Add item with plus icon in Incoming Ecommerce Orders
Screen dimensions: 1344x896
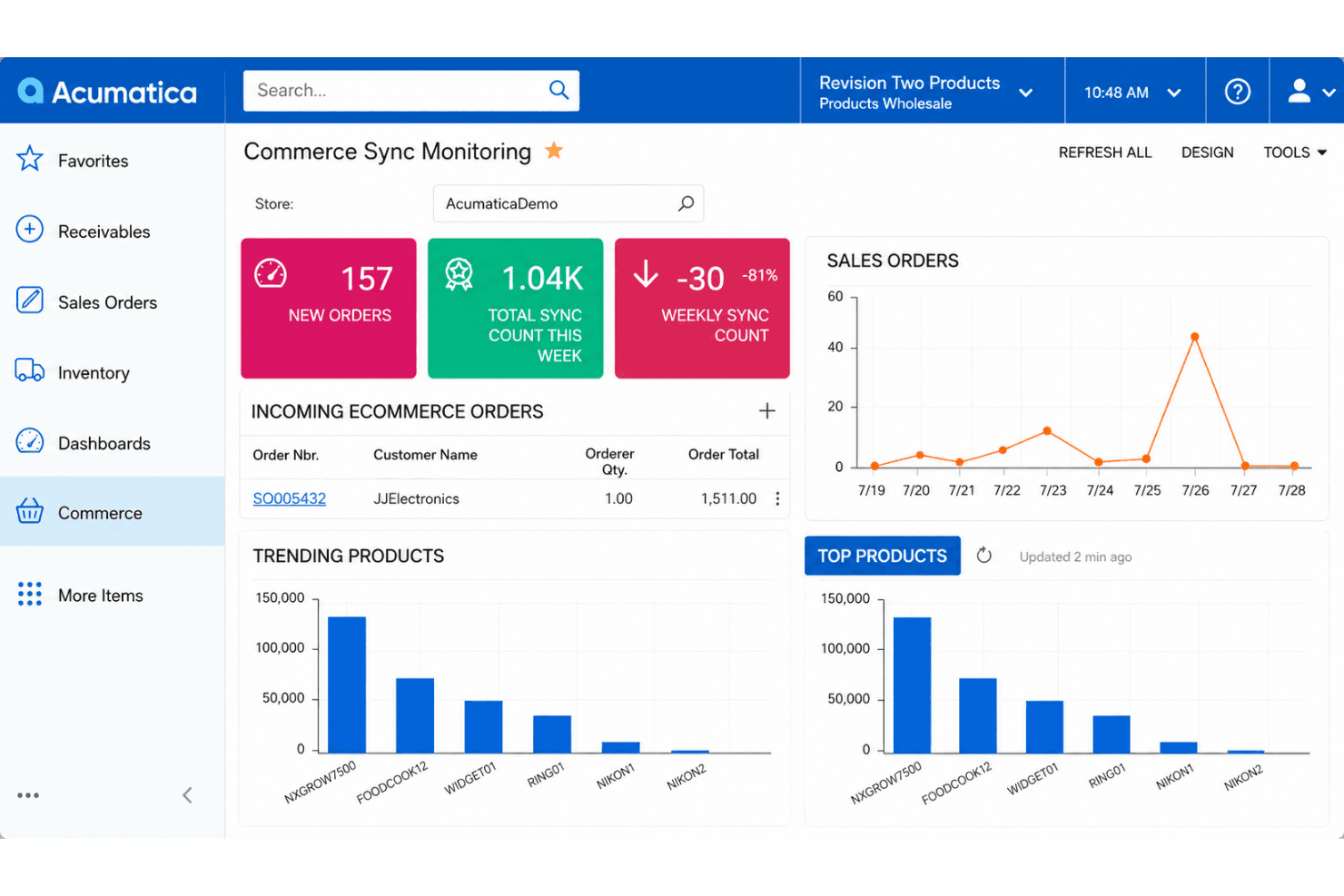pos(767,411)
